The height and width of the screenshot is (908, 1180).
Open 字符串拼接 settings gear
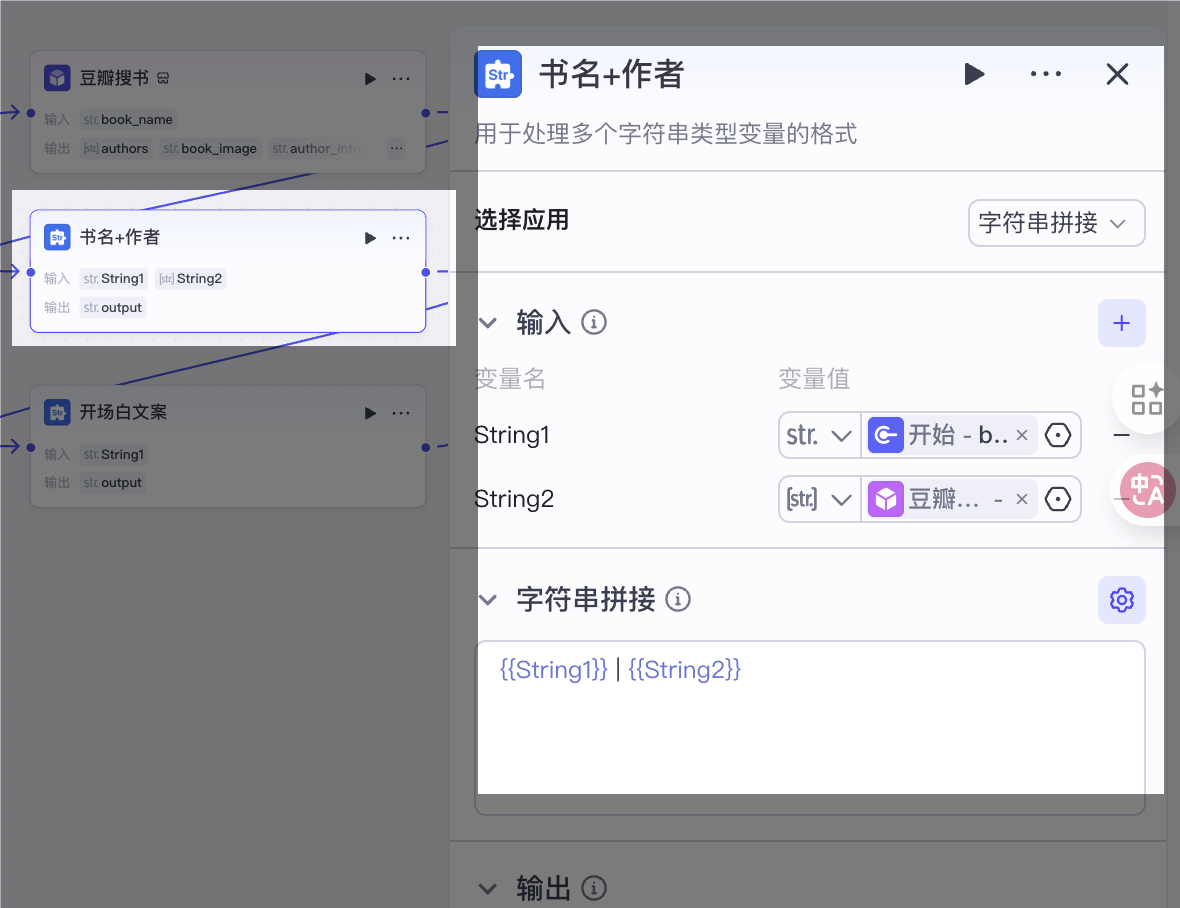(x=1121, y=600)
